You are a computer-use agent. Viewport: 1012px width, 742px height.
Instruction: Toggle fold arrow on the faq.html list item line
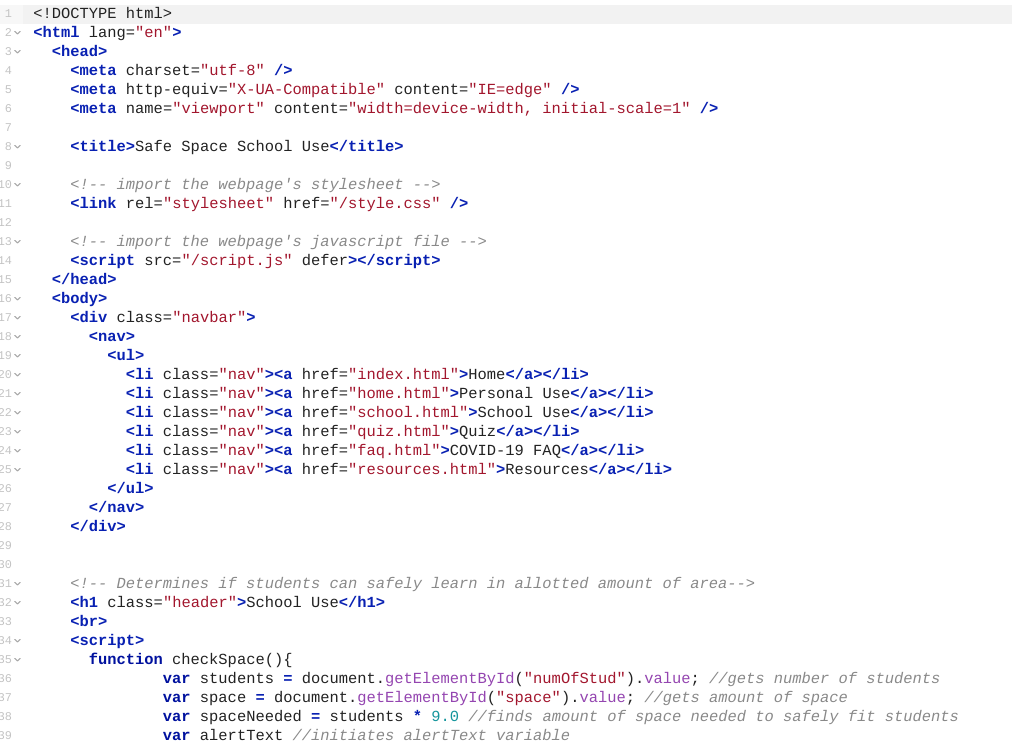click(17, 450)
